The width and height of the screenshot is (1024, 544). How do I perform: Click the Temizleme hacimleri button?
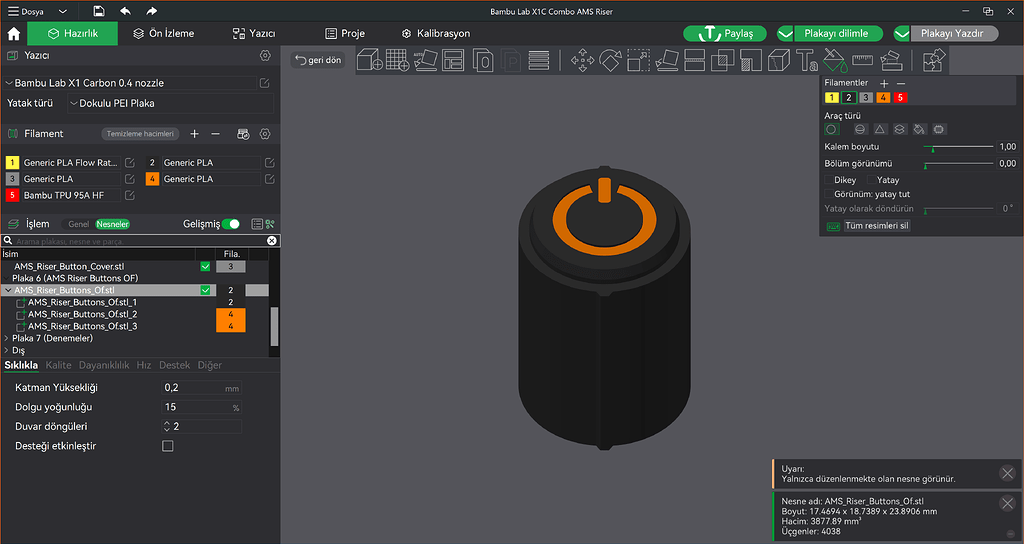pyautogui.click(x=140, y=134)
